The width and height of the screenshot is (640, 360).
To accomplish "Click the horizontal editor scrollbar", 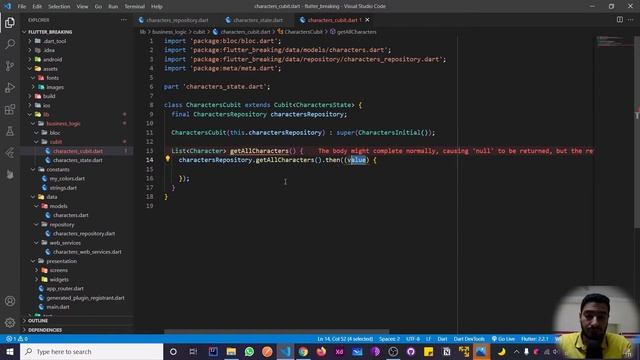I will (276, 331).
